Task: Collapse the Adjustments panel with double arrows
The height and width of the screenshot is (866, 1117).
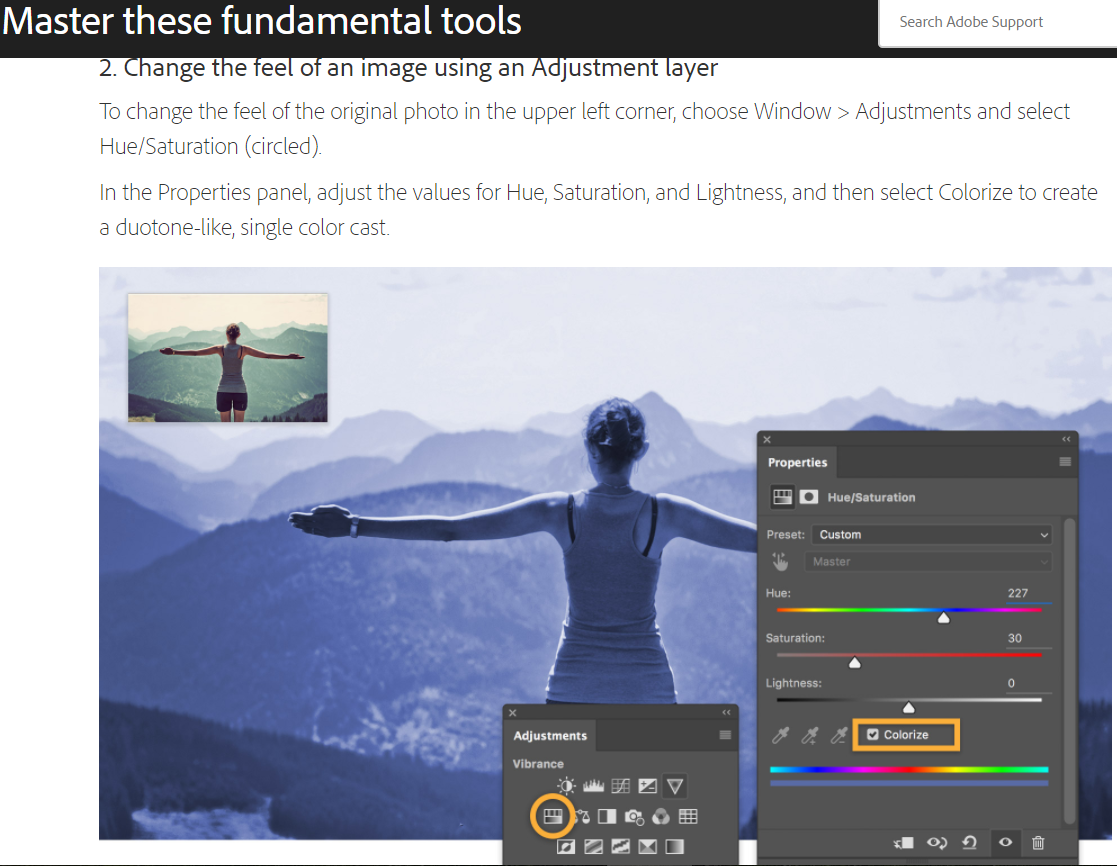Action: click(727, 712)
